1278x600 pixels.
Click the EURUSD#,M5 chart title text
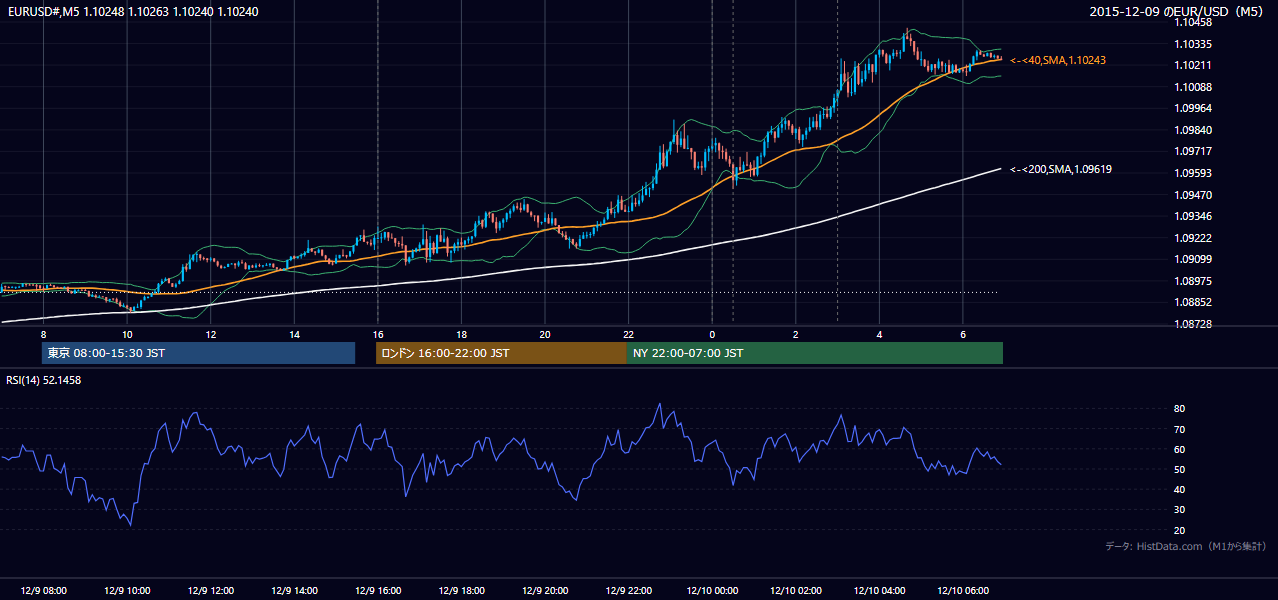click(132, 12)
